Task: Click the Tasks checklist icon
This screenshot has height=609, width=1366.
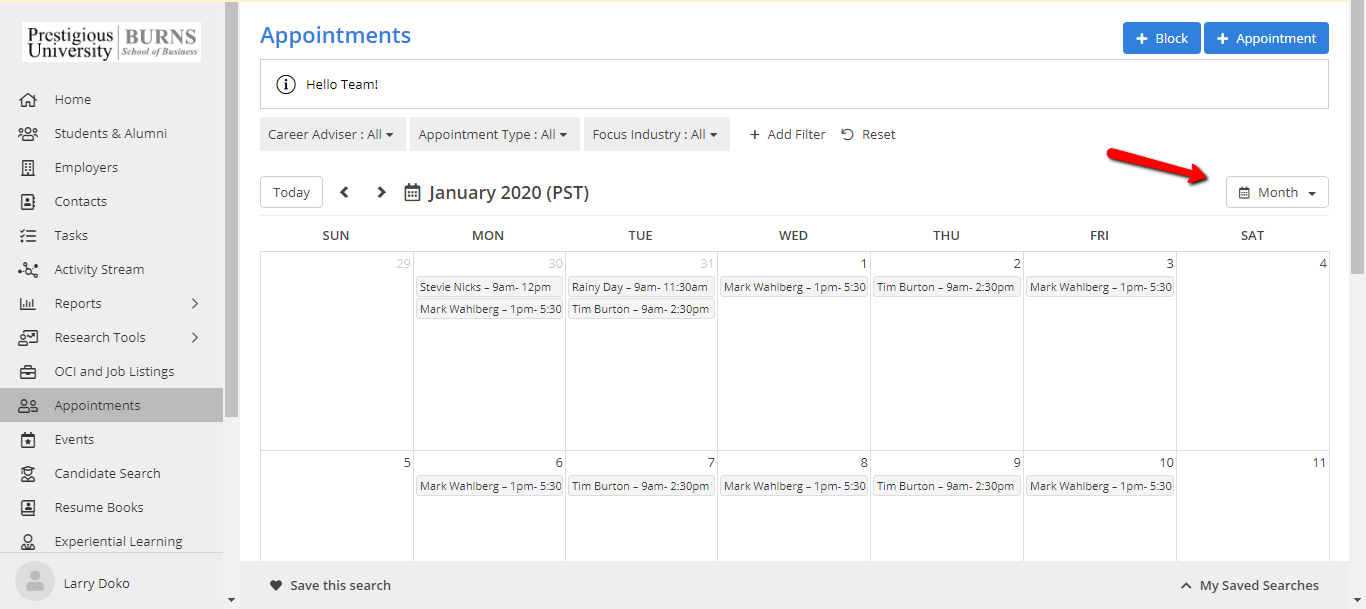Action: point(28,236)
